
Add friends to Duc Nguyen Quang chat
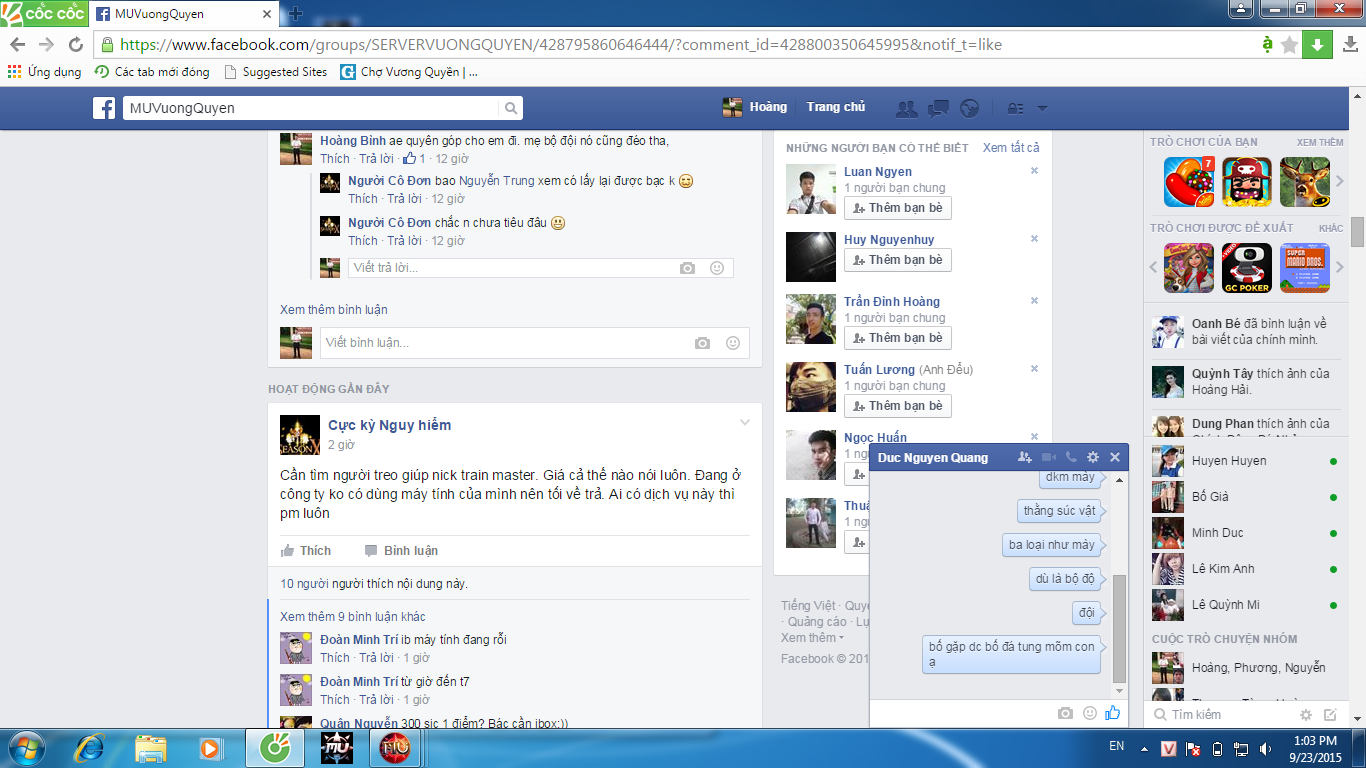(1024, 457)
